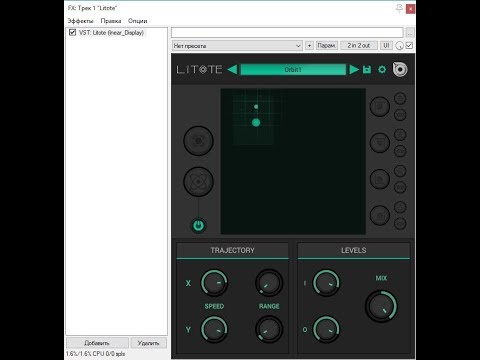This screenshot has width=480, height=360.
Task: Select VST: Litote (Inear_Display) in FX list
Action: tap(111, 33)
